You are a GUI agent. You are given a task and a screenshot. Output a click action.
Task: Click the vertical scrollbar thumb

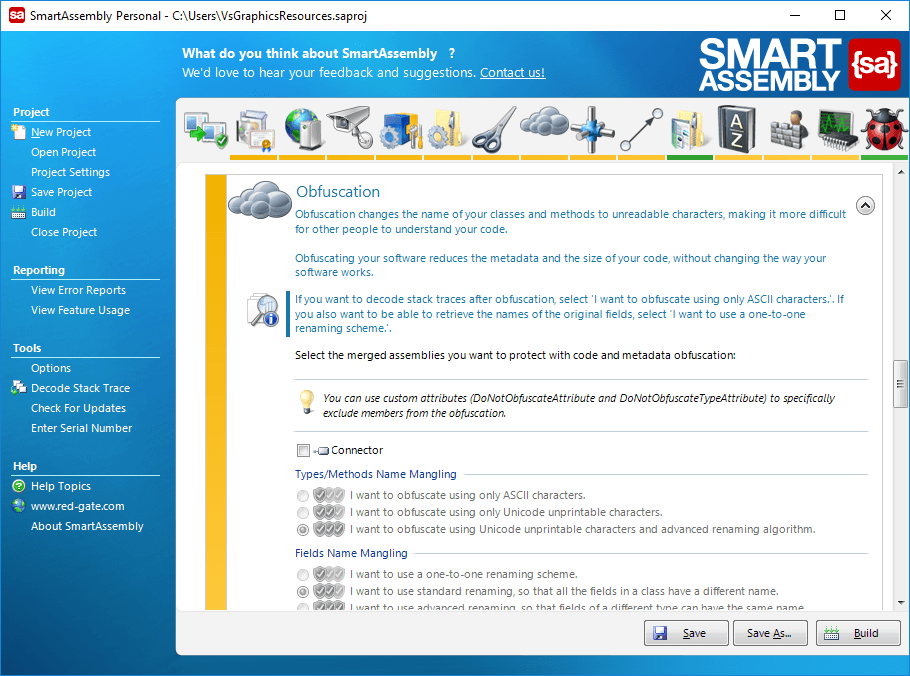click(900, 384)
